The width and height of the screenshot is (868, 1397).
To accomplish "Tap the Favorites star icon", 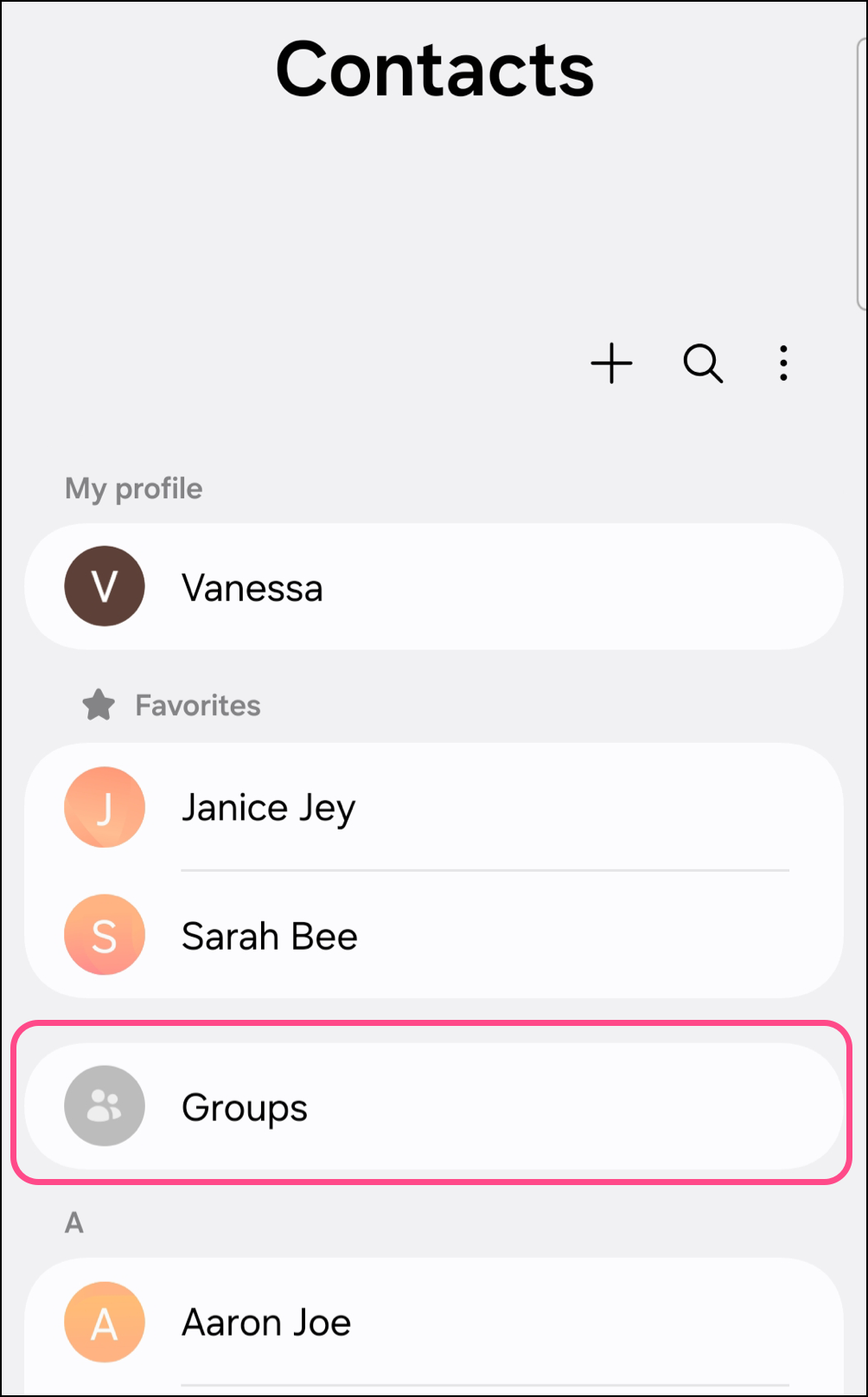I will click(x=99, y=705).
